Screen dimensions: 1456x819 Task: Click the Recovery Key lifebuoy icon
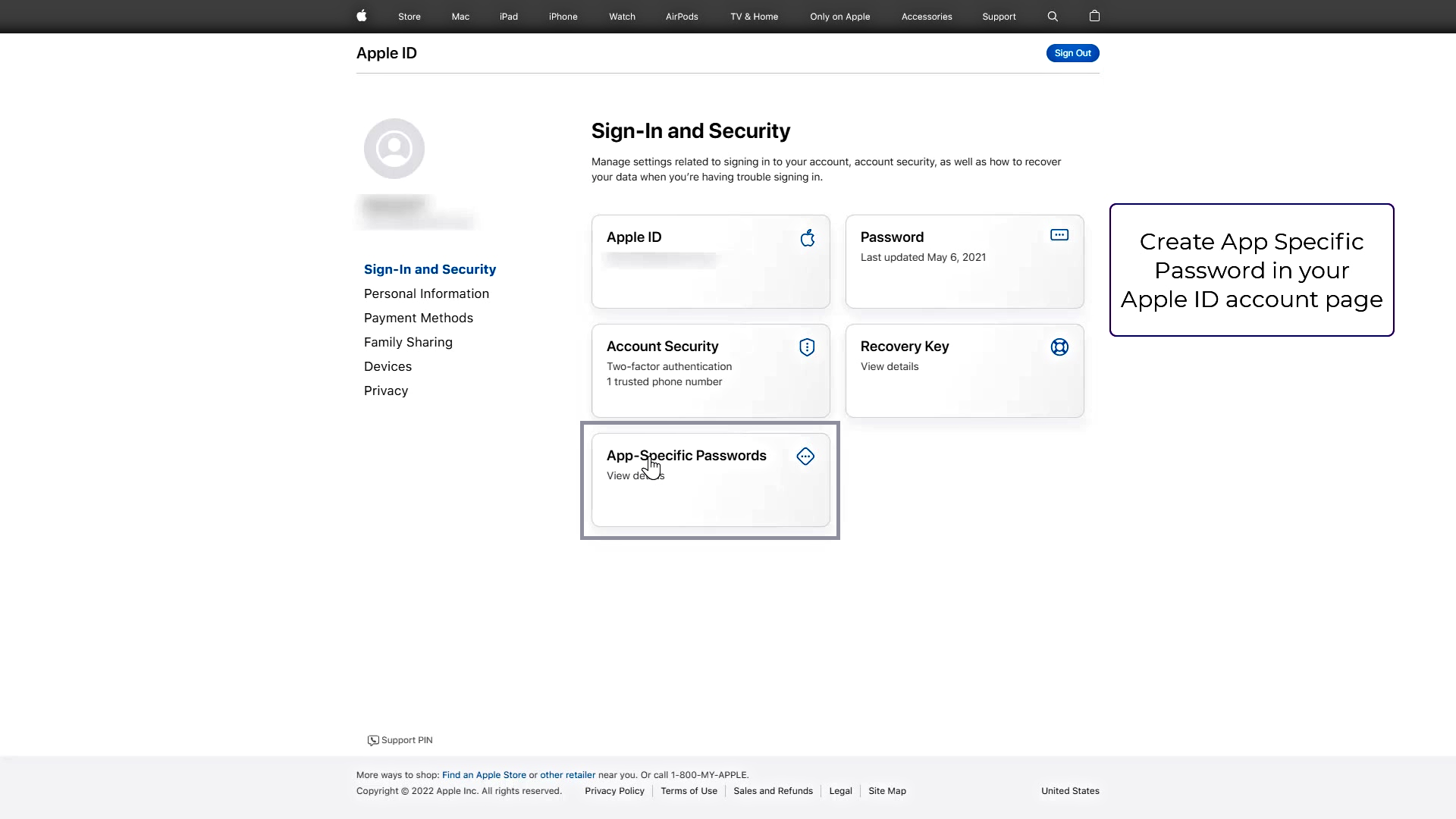[1059, 347]
